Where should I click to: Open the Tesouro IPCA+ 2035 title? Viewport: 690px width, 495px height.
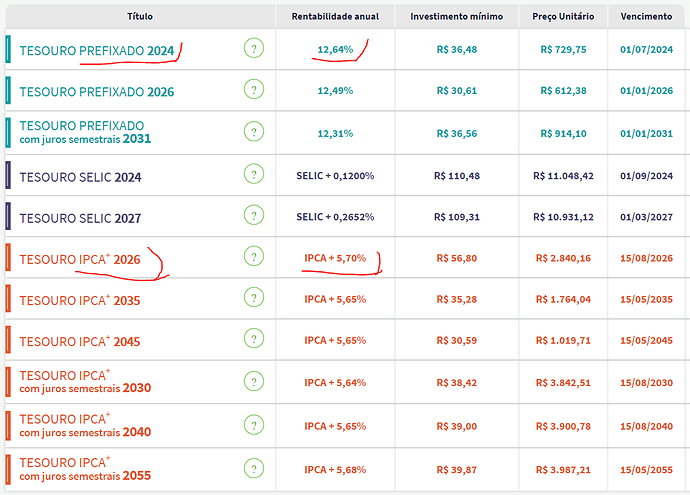[80, 300]
